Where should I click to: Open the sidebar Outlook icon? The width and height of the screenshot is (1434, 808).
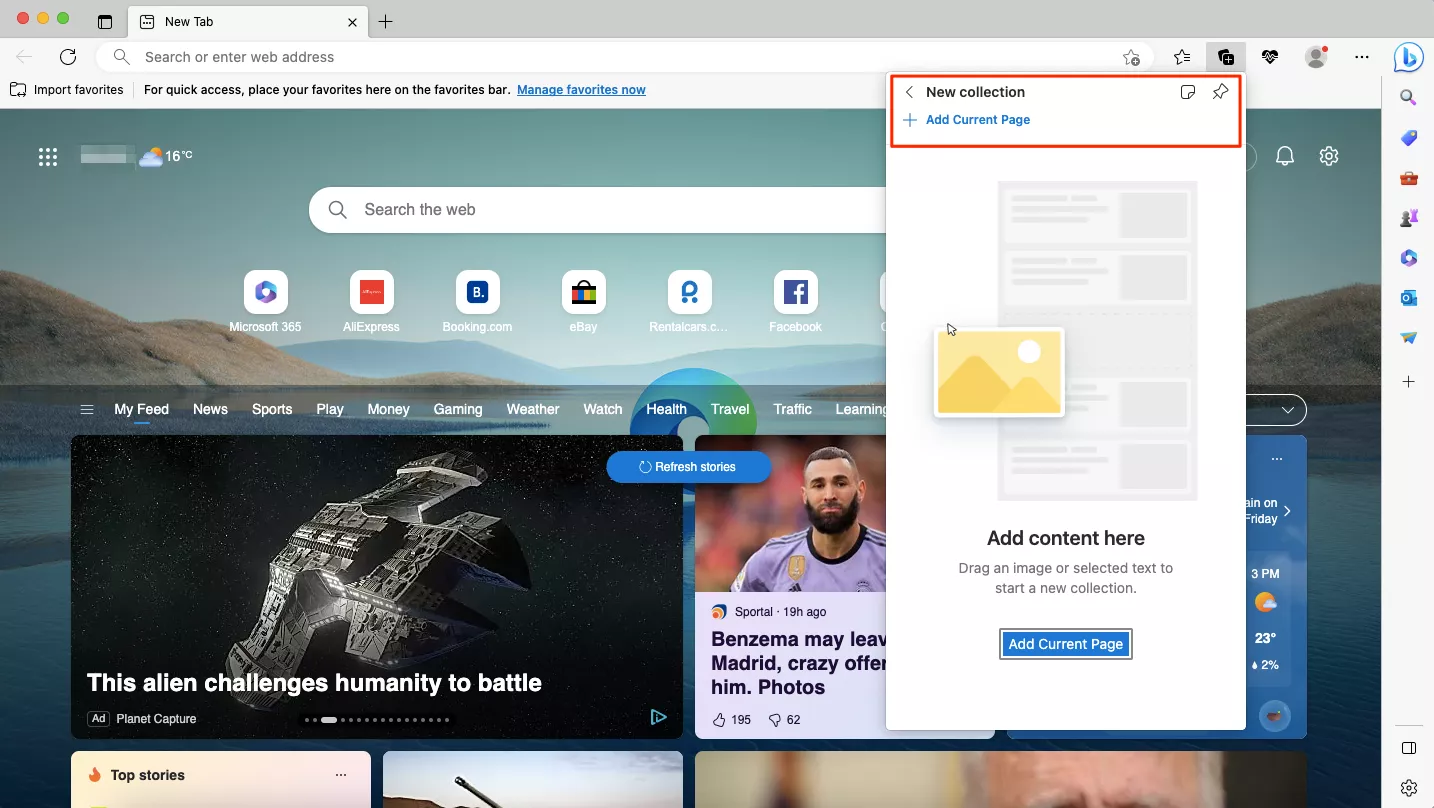coord(1408,298)
